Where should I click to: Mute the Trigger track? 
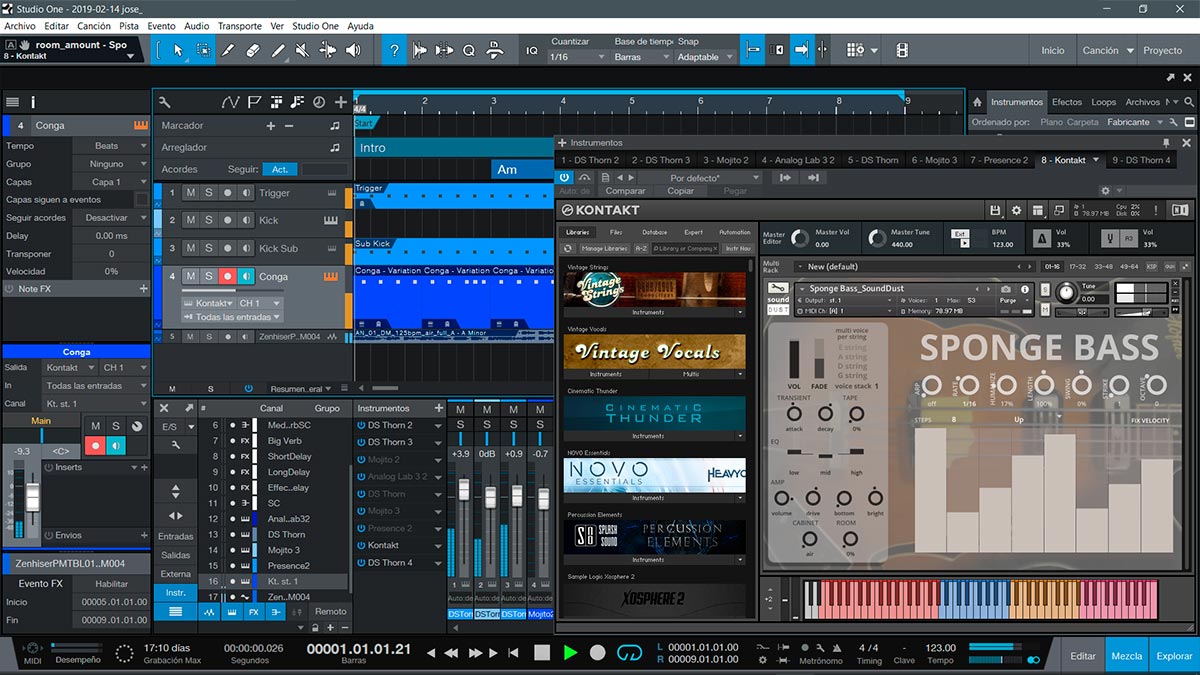[190, 193]
